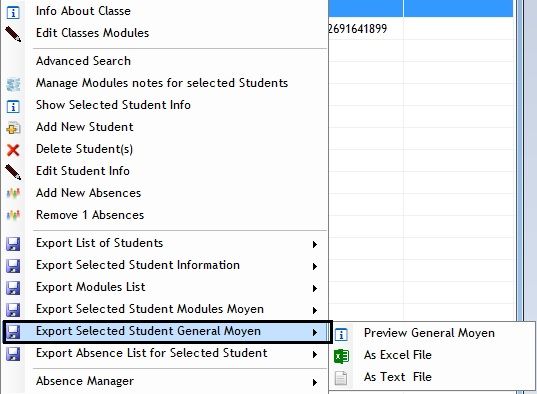This screenshot has width=537, height=394.
Task: Click the table cell showing 2691641899
Action: 366,28
